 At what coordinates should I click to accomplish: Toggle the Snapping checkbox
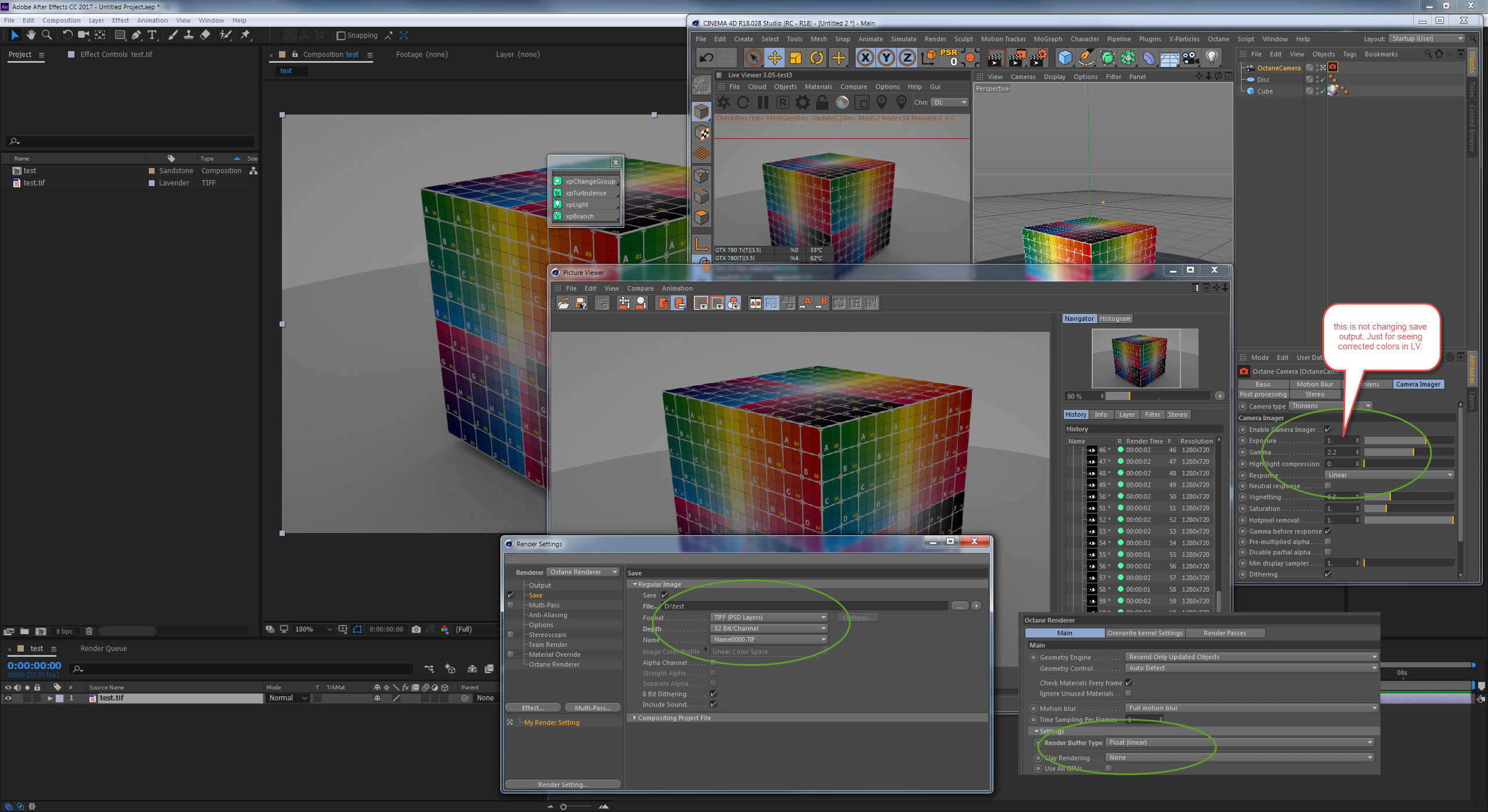tap(341, 35)
